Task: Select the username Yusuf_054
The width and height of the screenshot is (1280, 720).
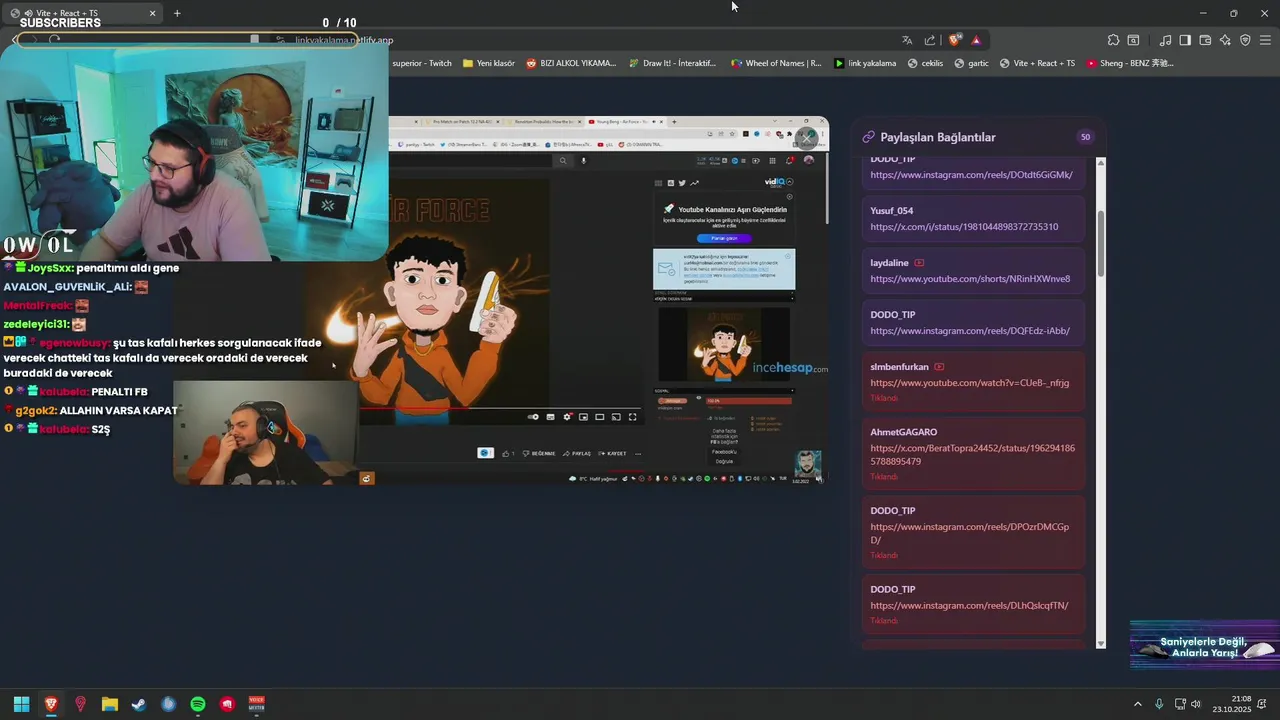Action: (892, 211)
